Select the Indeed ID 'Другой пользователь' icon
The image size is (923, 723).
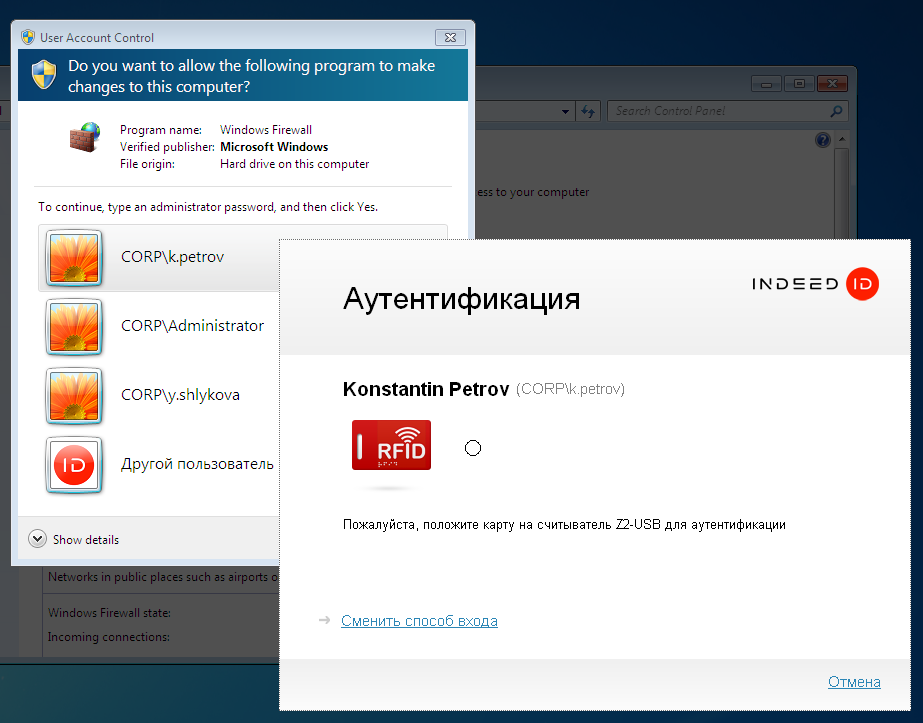pos(74,465)
